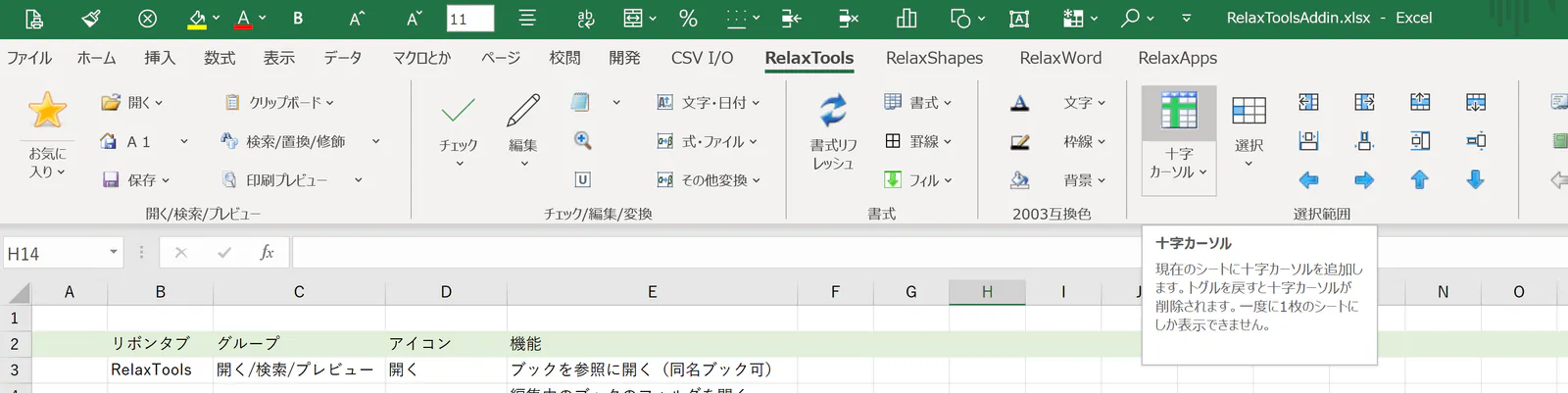
Task: Select the format painter brush icon
Action: tap(90, 18)
